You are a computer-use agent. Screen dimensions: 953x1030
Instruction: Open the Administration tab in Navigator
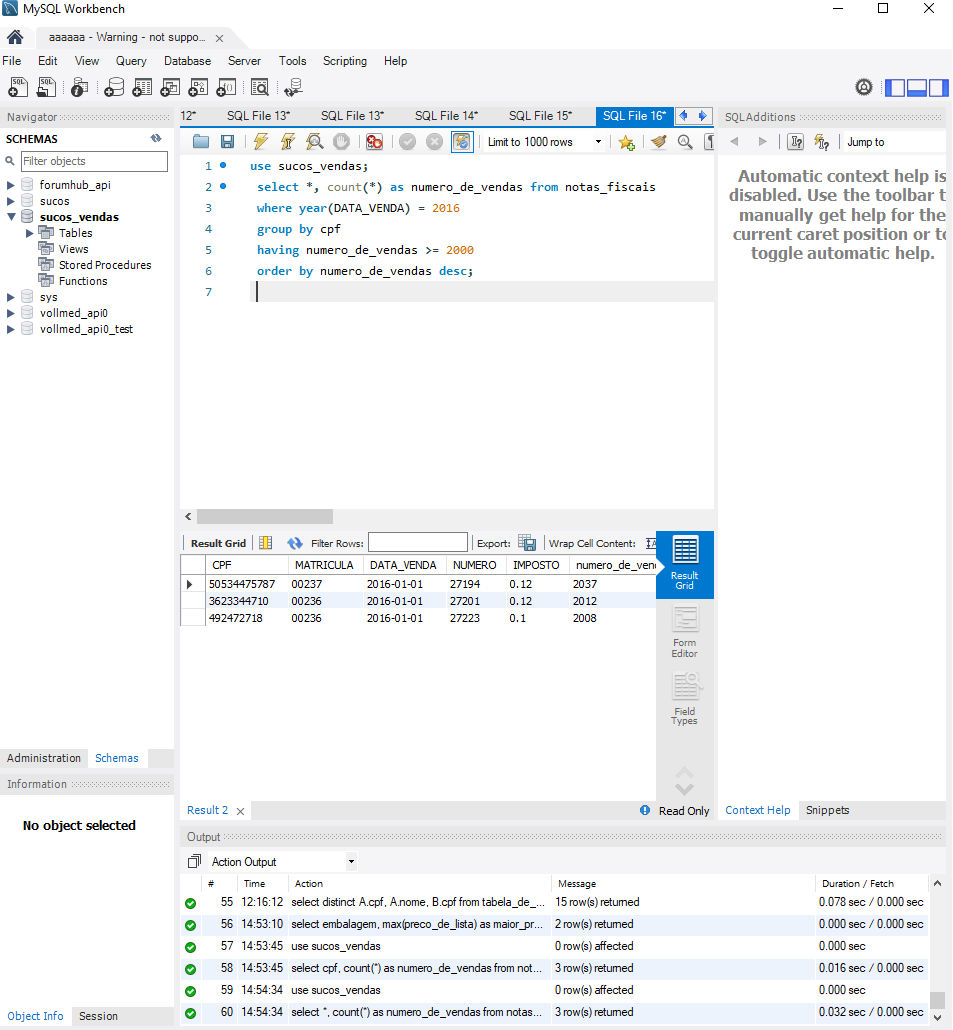coord(44,758)
